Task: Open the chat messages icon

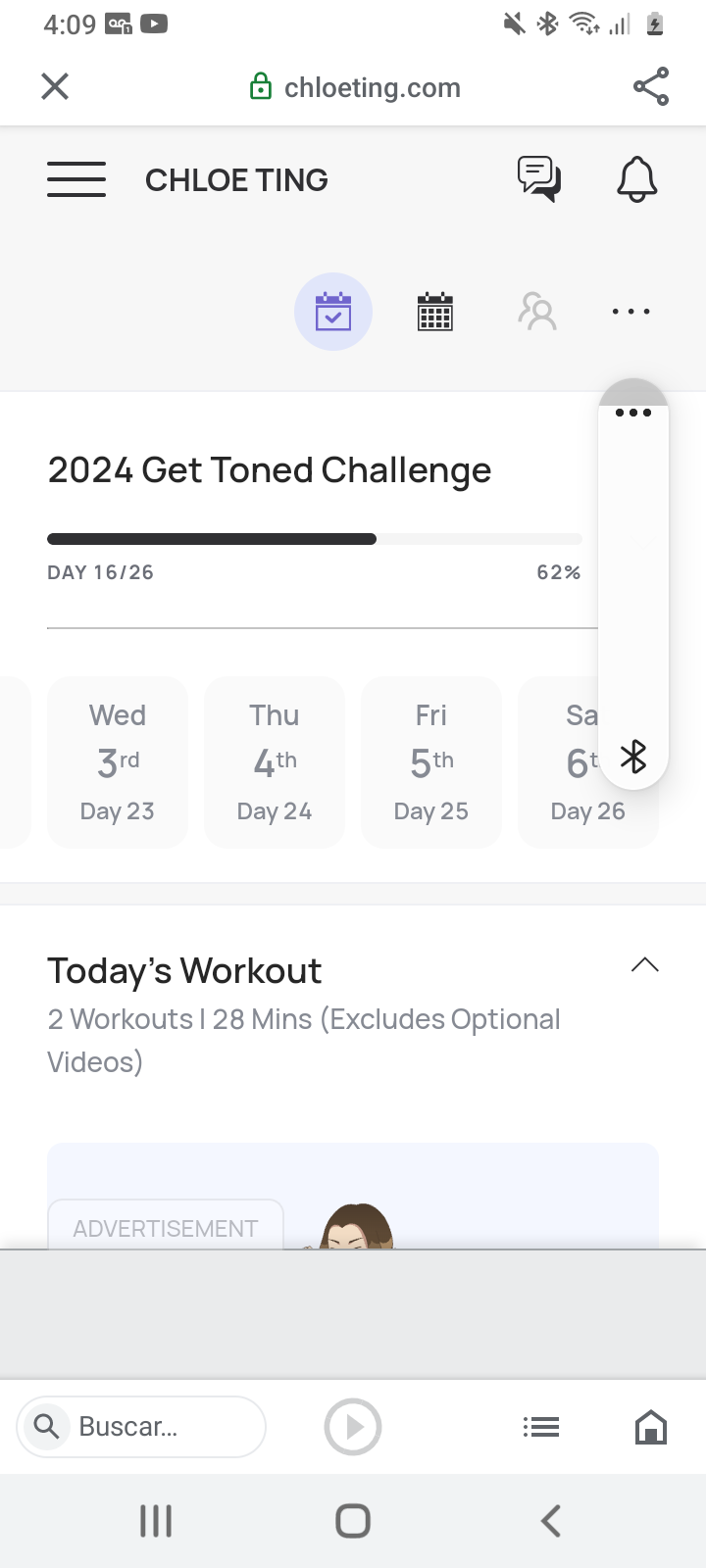Action: [x=538, y=178]
